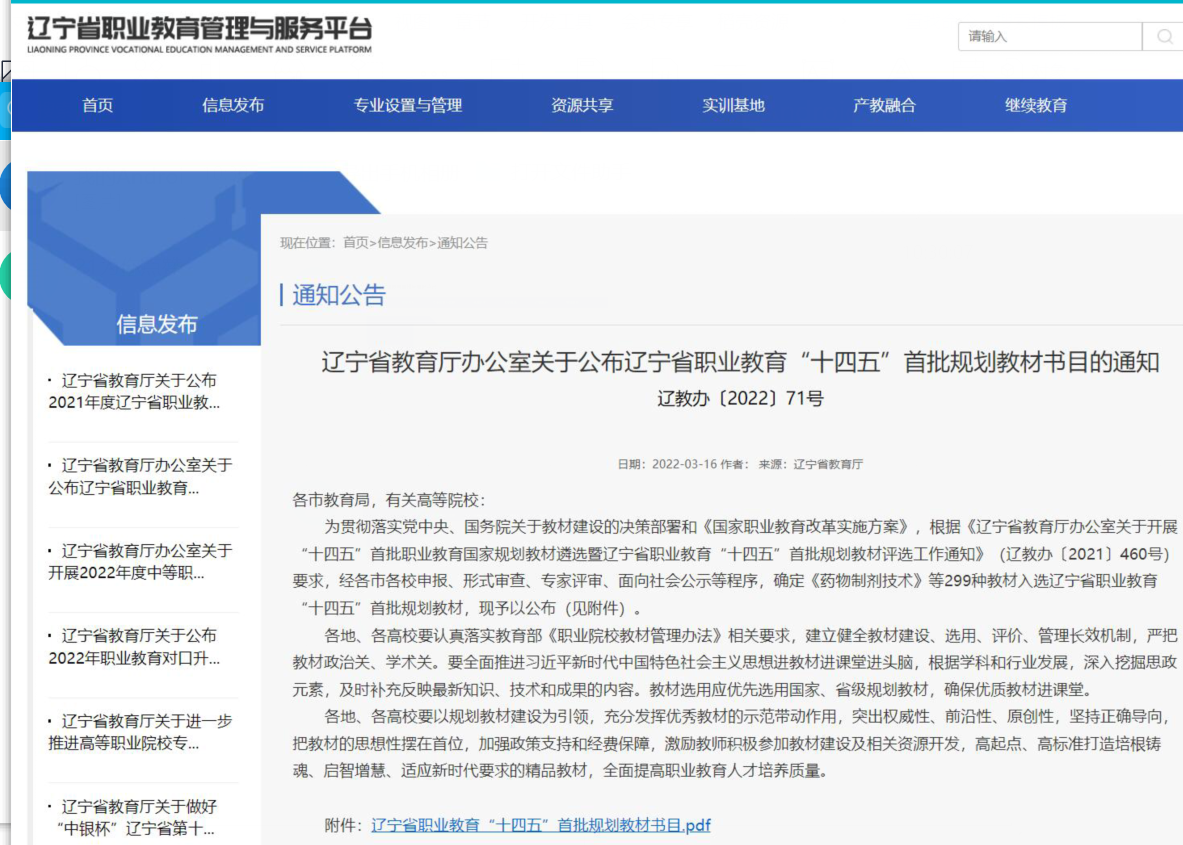Click the 现在位置 breadcrumb label
1183x845 pixels.
point(306,243)
